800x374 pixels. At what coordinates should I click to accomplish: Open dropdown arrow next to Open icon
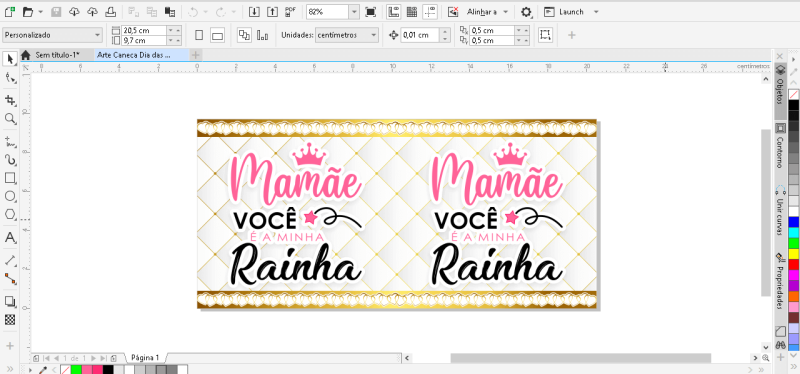41,12
